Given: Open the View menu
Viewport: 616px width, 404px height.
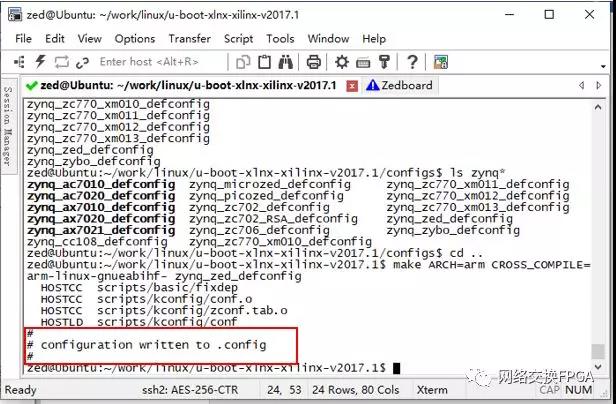Looking at the screenshot, I should tap(90, 39).
